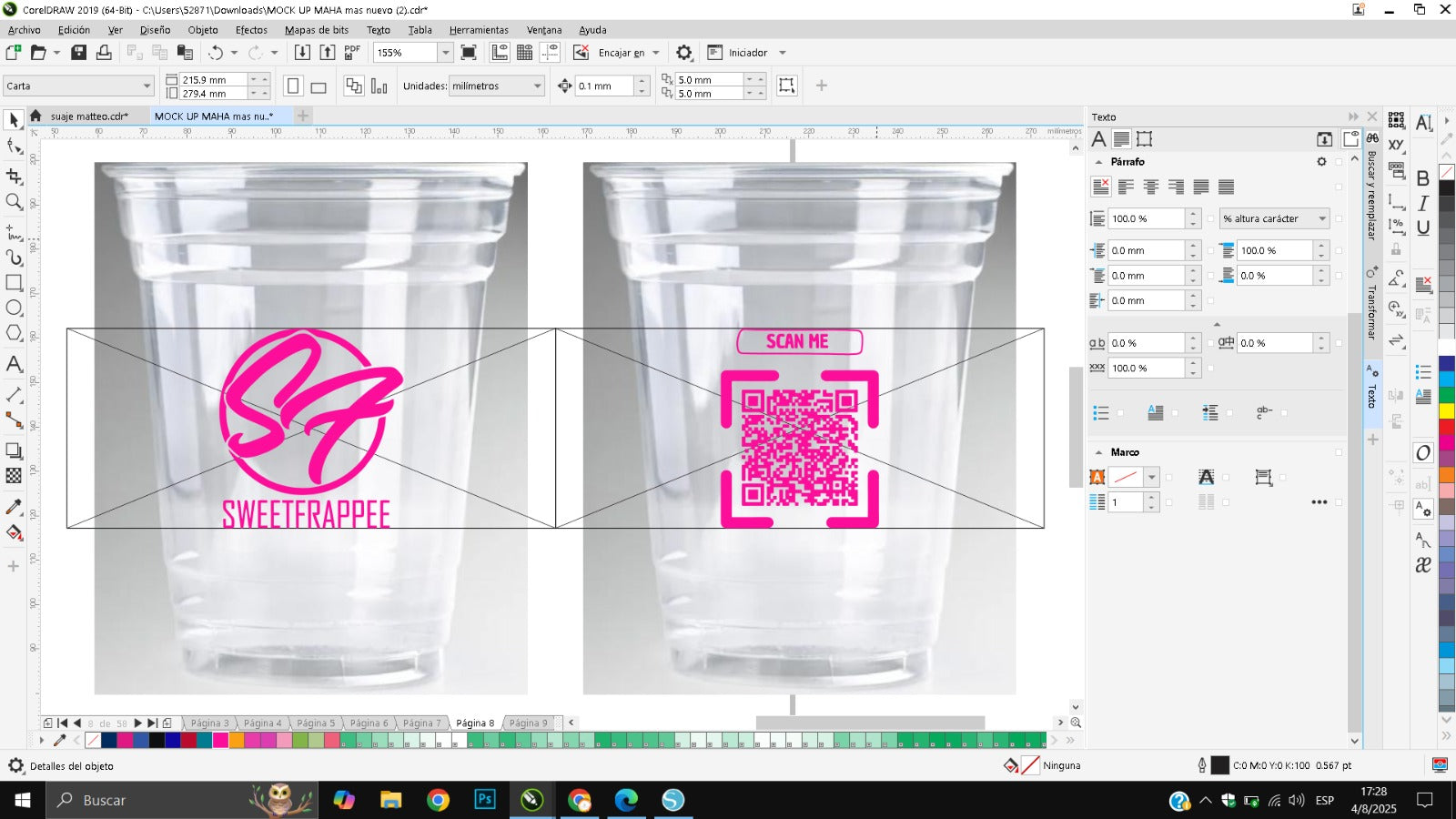Toggle checkbox next to the Marco header
The width and height of the screenshot is (1456, 819).
pos(1339,452)
